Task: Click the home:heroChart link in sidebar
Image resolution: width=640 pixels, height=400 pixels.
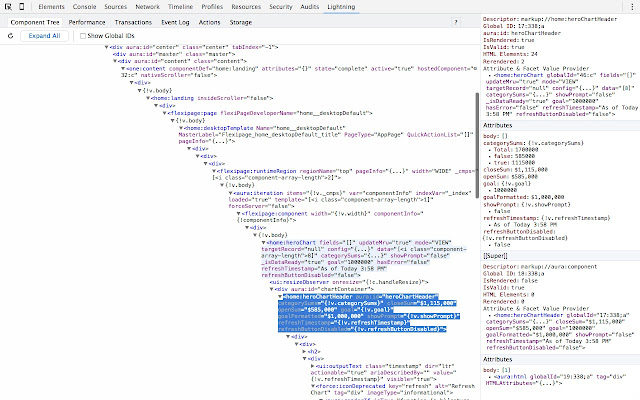Action: coord(520,74)
